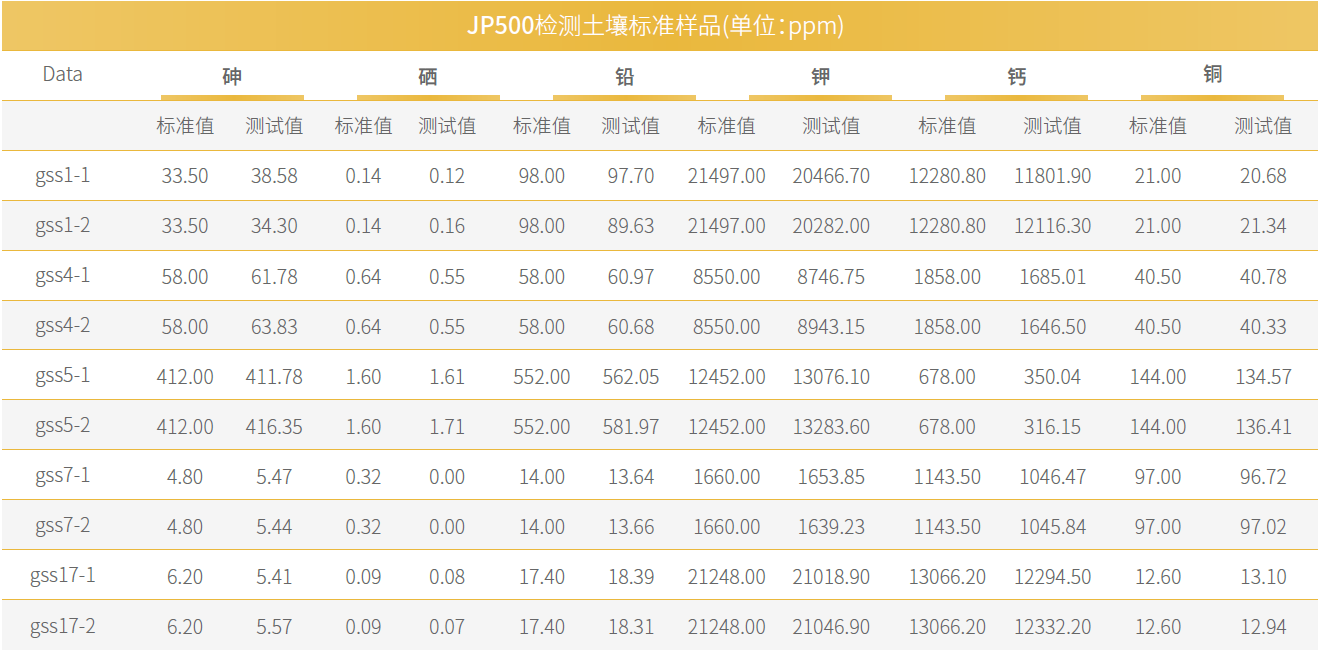Click the 砷 element column header
This screenshot has width=1318, height=652.
pos(232,77)
